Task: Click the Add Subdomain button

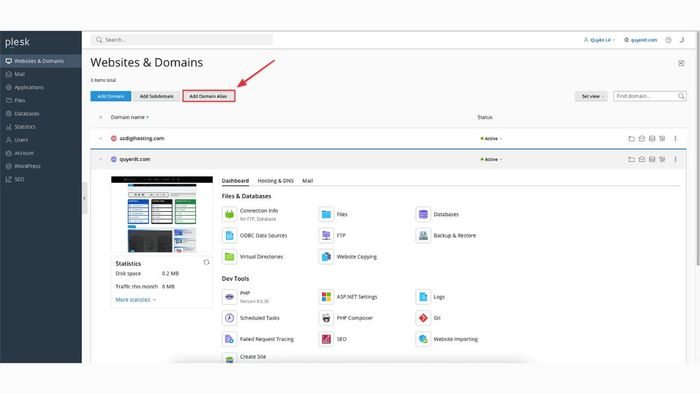Action: (157, 96)
